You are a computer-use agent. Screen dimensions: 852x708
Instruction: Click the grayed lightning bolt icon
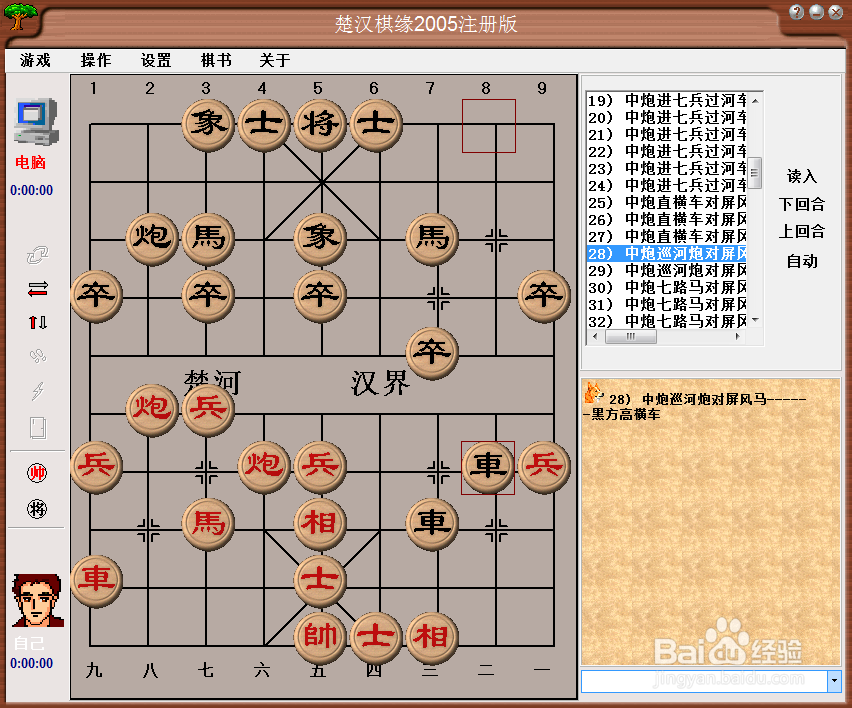pyautogui.click(x=37, y=390)
